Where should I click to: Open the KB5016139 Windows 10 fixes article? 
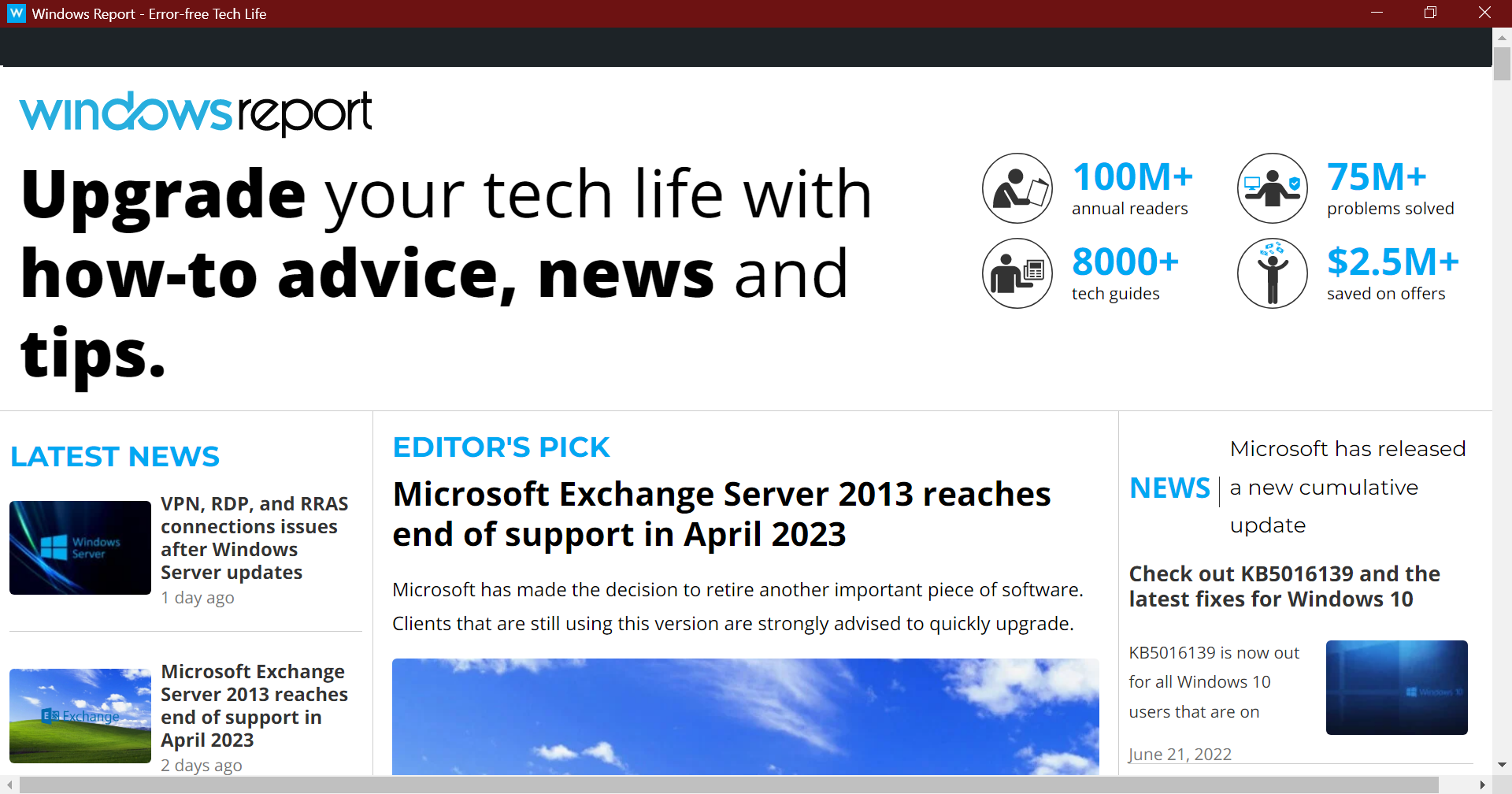click(x=1284, y=586)
